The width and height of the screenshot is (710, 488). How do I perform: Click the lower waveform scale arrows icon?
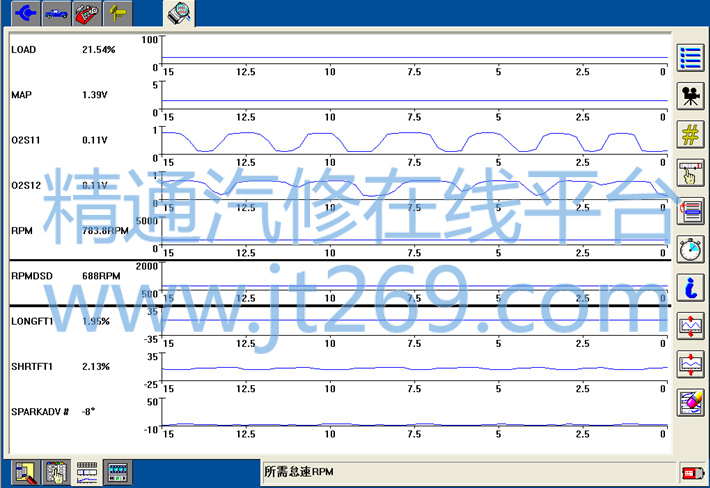pos(691,364)
